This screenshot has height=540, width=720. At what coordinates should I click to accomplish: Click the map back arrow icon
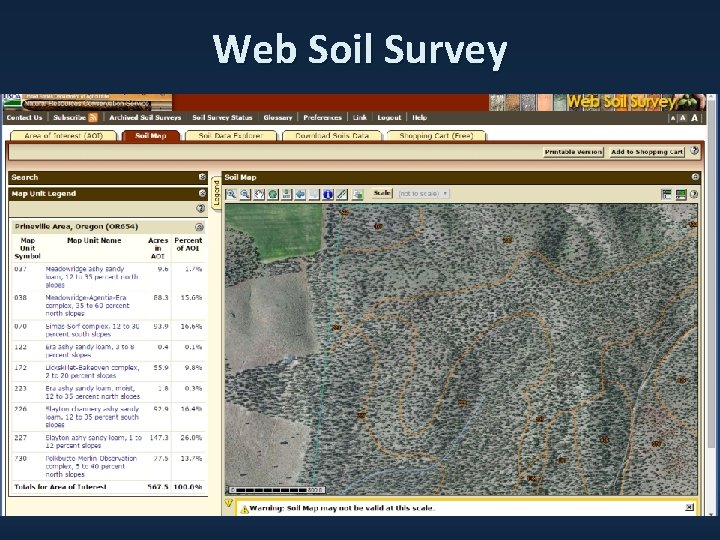pos(300,194)
